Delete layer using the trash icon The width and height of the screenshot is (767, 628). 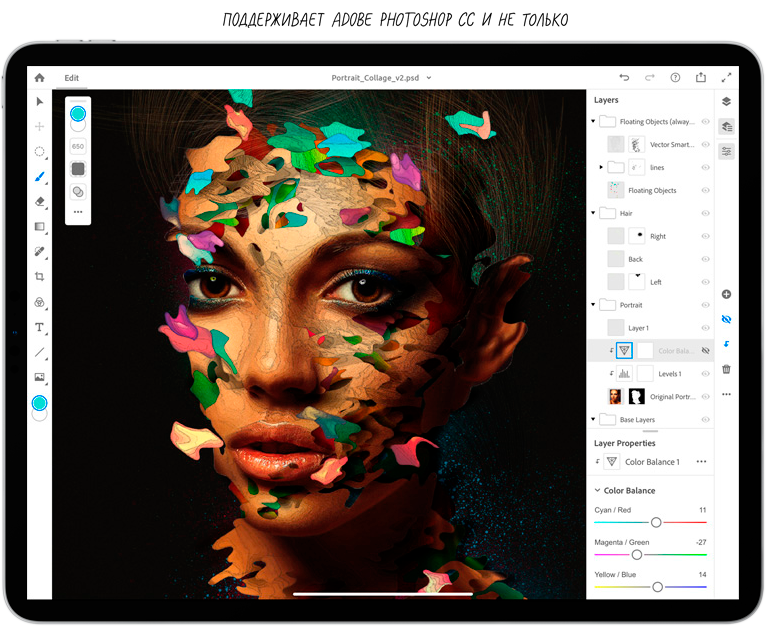point(726,369)
